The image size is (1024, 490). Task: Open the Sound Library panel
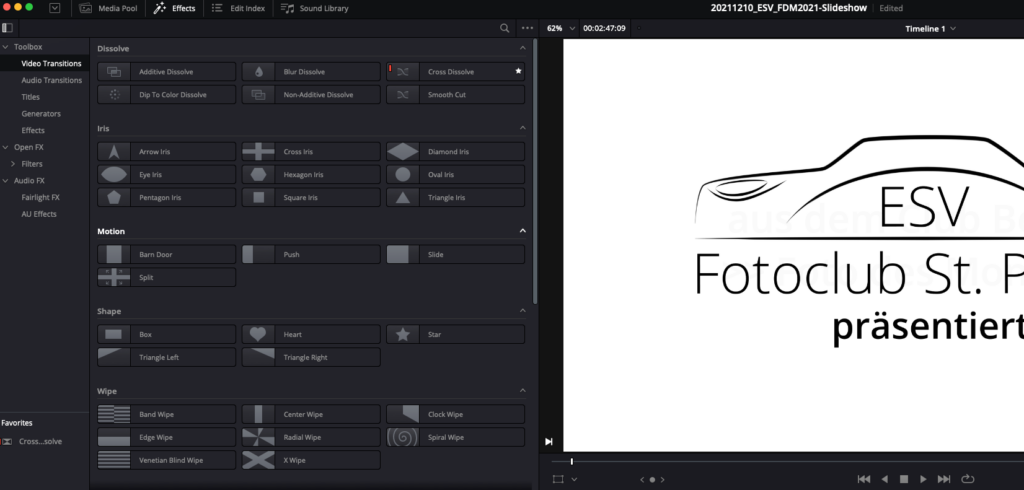click(x=315, y=8)
